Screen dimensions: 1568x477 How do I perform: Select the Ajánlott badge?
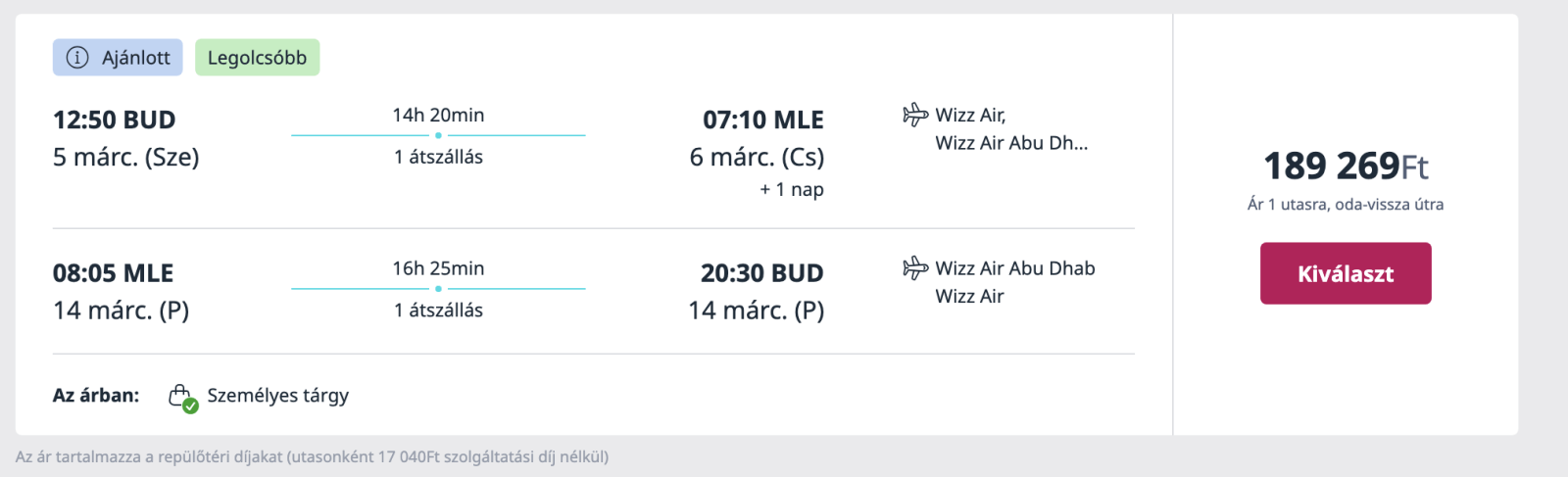[x=118, y=58]
